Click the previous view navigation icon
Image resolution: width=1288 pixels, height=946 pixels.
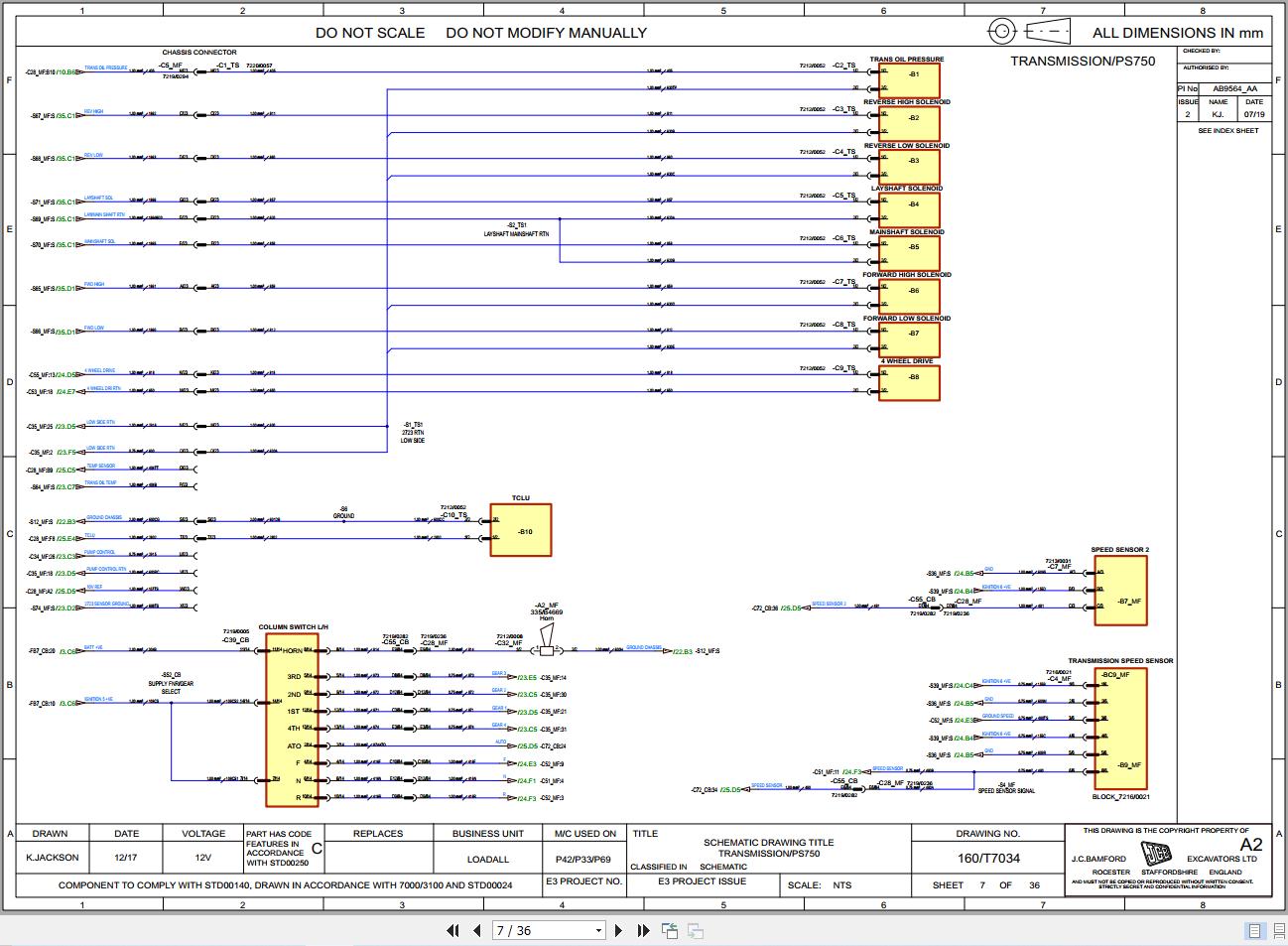[670, 930]
